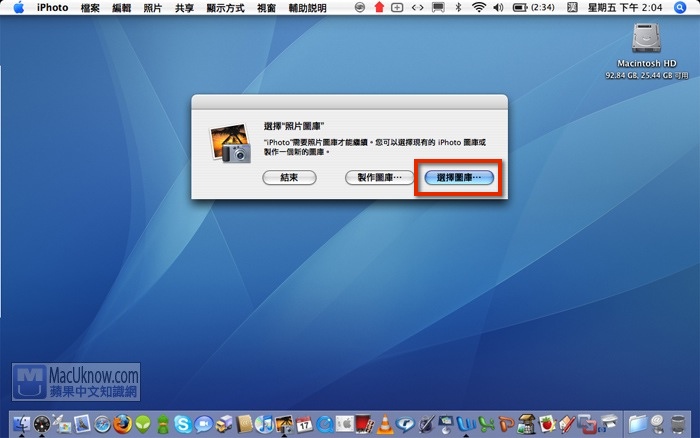The width and height of the screenshot is (700, 438).
Task: Open the 視窗 menu
Action: (267, 8)
